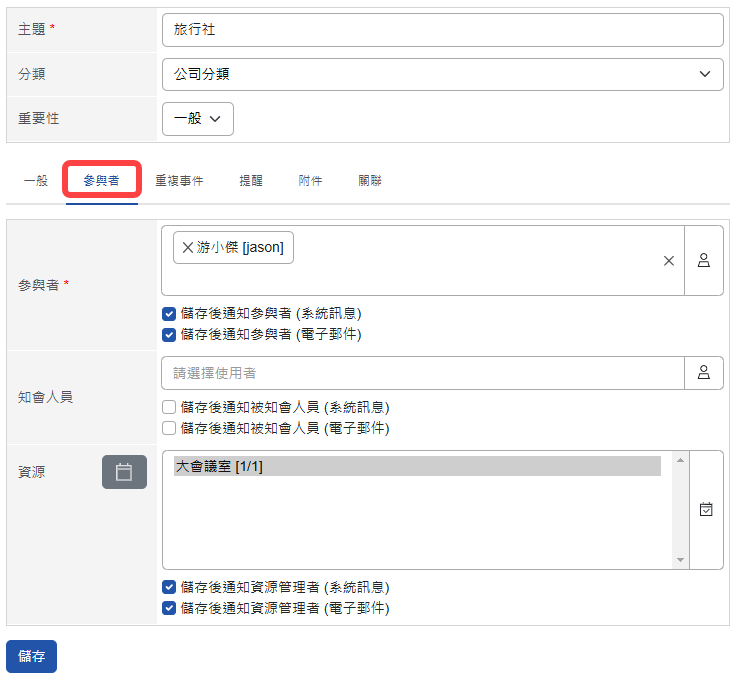Open resource calendar via gray calendar button
Viewport: 735px width, 685px height.
coord(124,472)
